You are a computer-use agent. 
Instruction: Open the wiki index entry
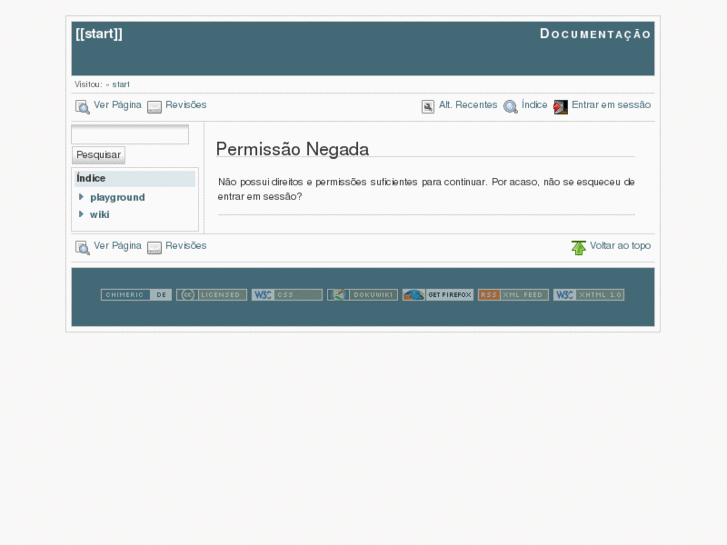pos(100,215)
